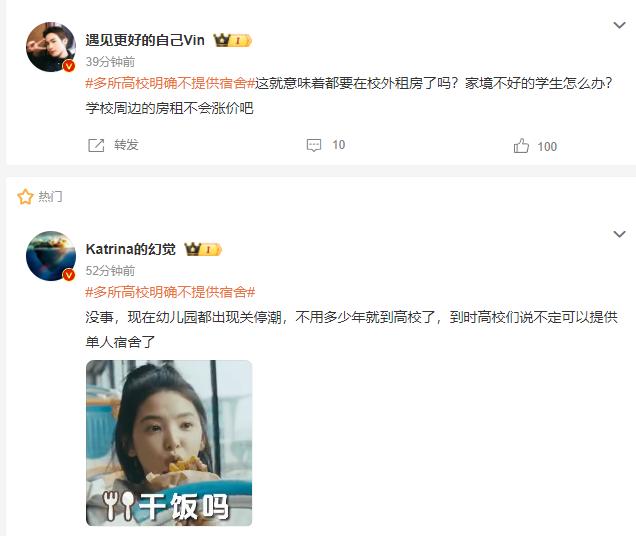Click the like count 100
This screenshot has width=636, height=536.
(x=547, y=146)
